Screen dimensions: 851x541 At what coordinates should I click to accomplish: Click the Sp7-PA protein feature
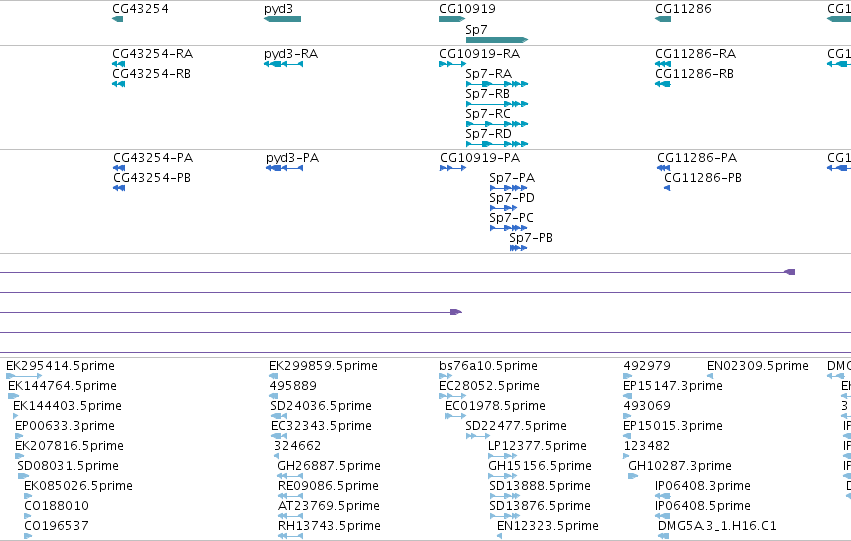(x=509, y=188)
